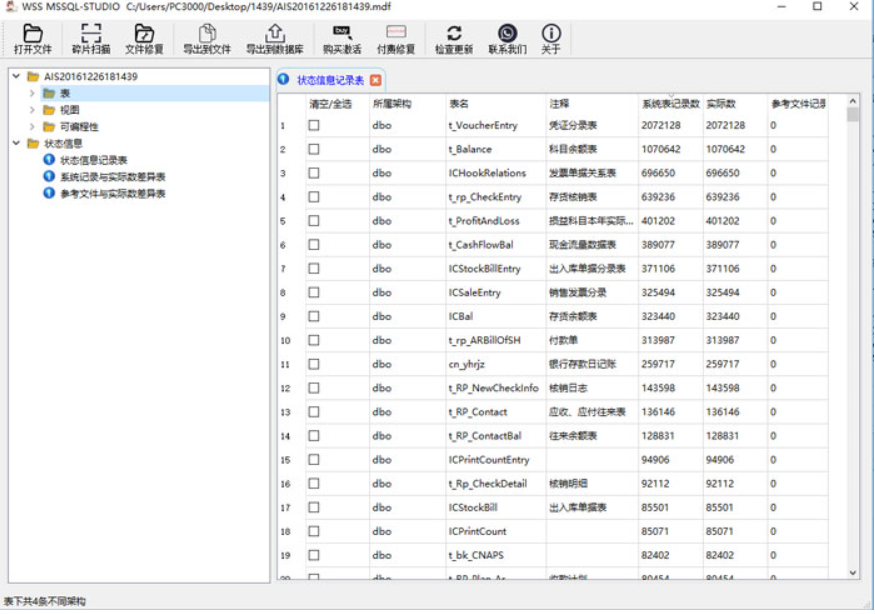Check the checkbox for t_VoucherEntry row
The height and width of the screenshot is (614, 875).
point(314,125)
